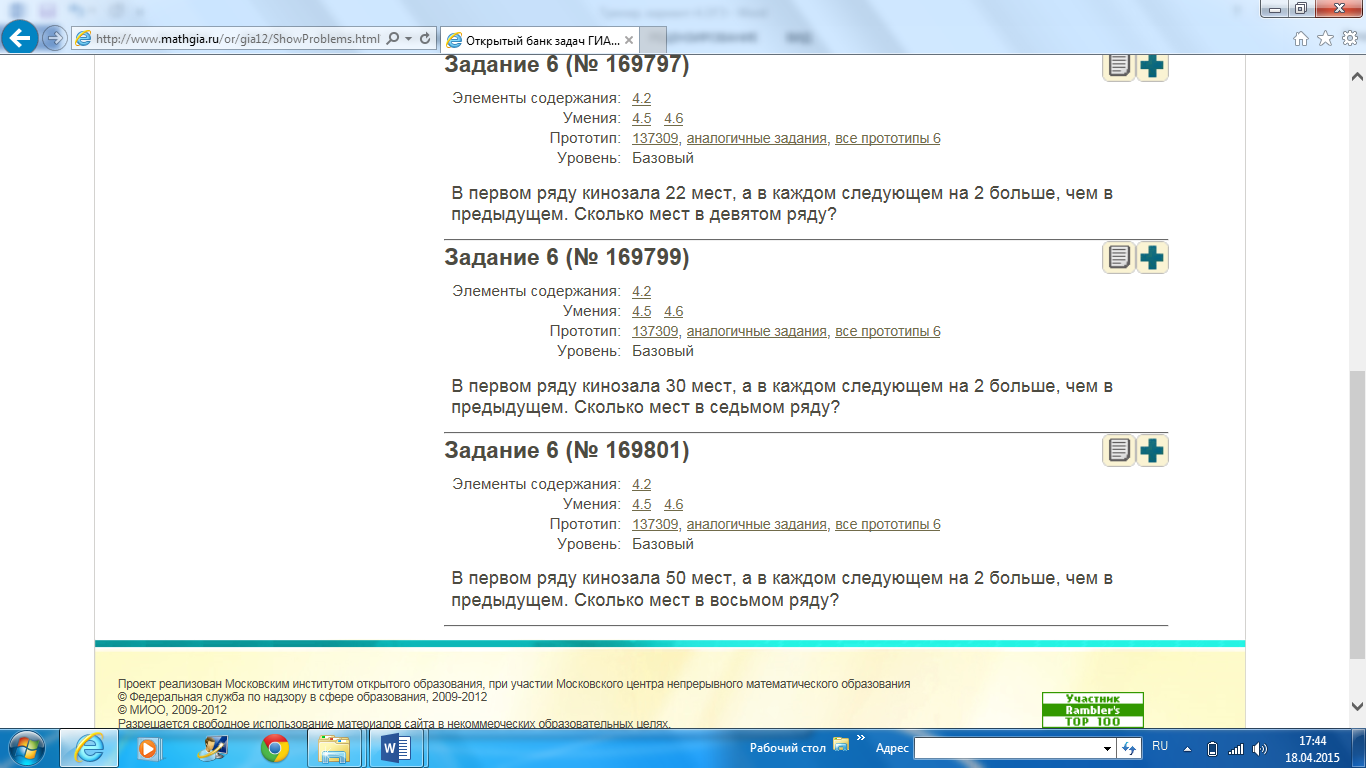The height and width of the screenshot is (768, 1366).
Task: Open skill 4.5 link of task 169797
Action: 642,118
